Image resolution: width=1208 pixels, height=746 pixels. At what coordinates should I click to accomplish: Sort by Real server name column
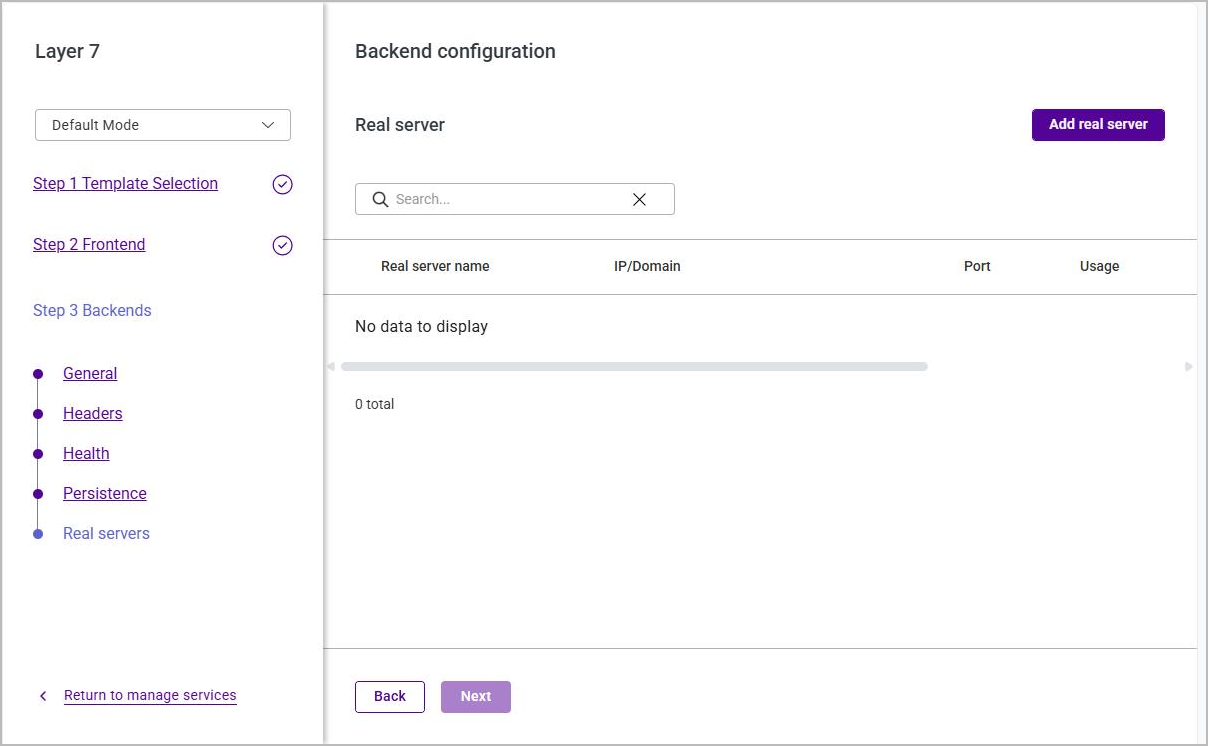435,266
